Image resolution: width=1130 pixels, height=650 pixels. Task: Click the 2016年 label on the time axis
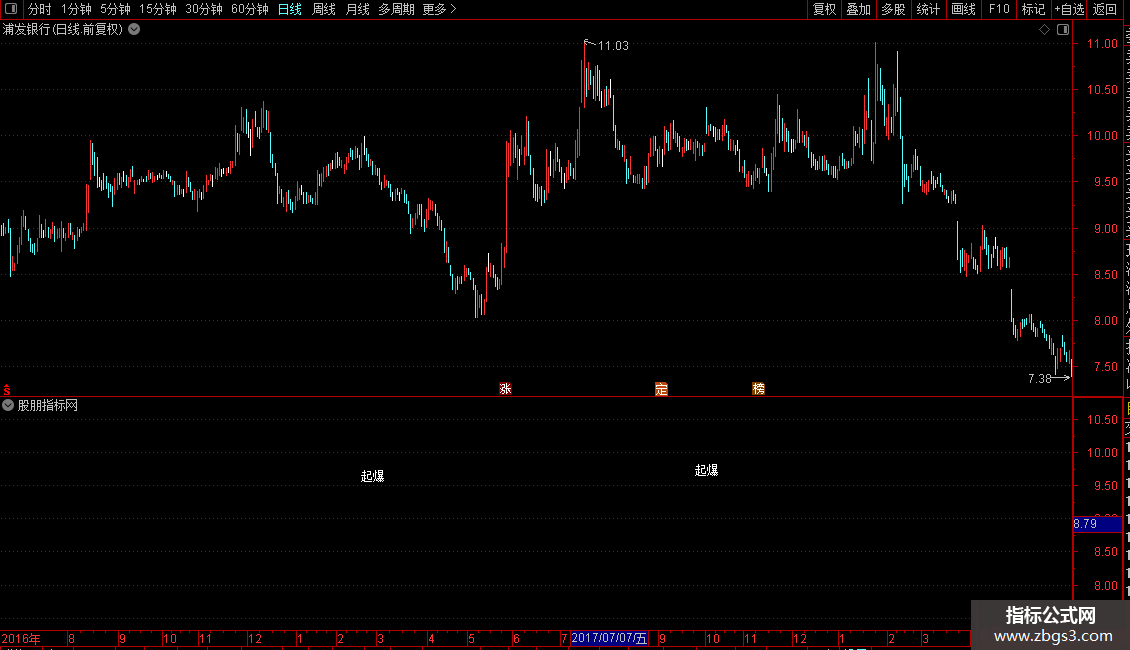tap(21, 638)
